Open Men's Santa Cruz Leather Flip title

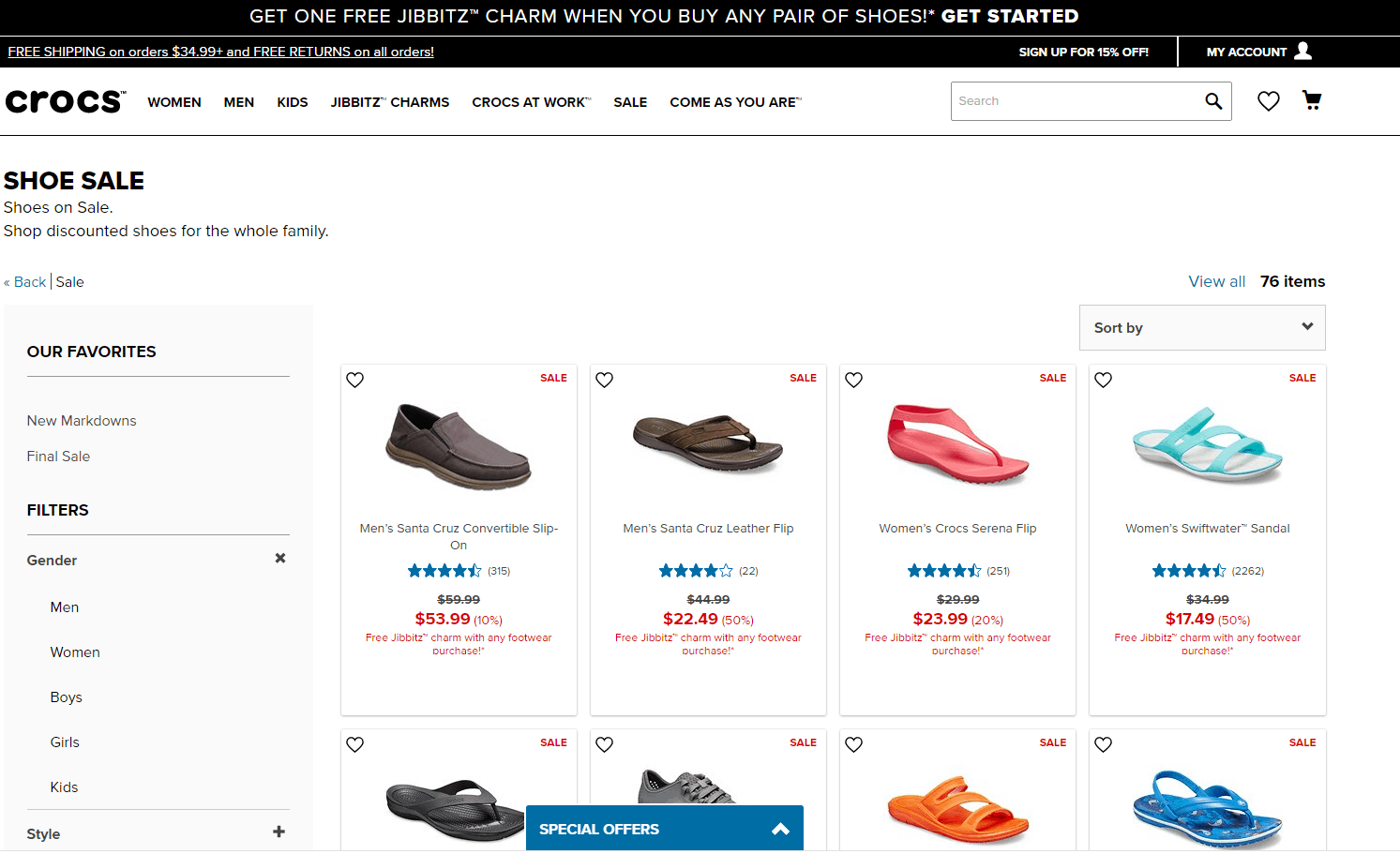tap(708, 529)
